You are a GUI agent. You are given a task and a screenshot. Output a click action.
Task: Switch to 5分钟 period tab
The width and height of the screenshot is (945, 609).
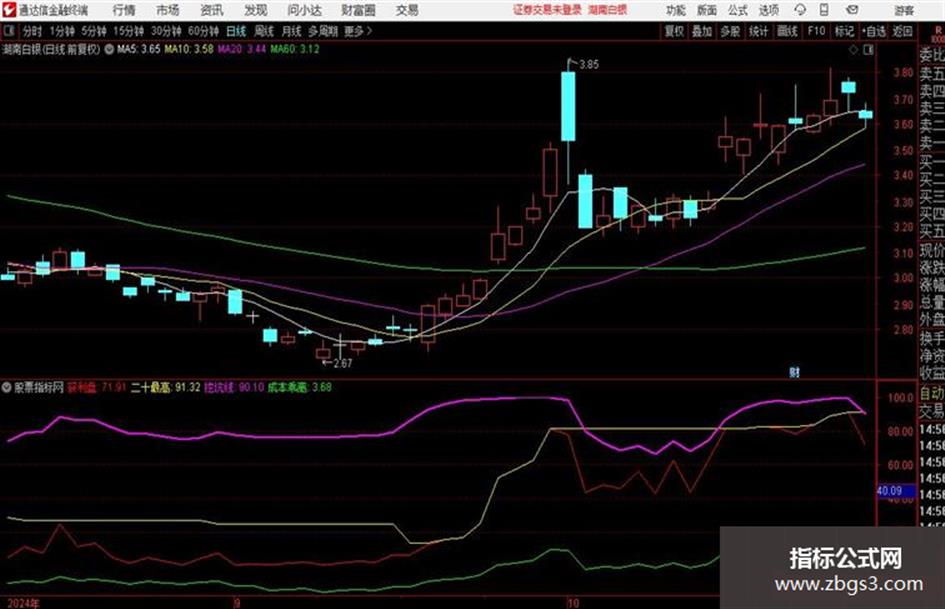pos(93,31)
